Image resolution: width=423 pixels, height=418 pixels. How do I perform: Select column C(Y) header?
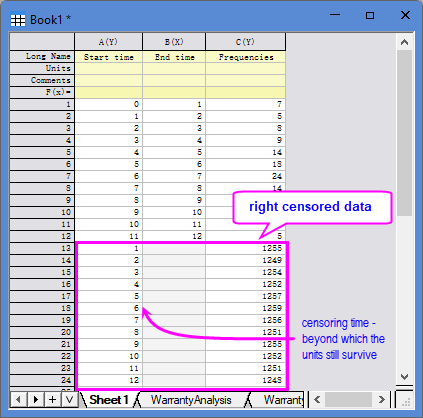click(245, 42)
